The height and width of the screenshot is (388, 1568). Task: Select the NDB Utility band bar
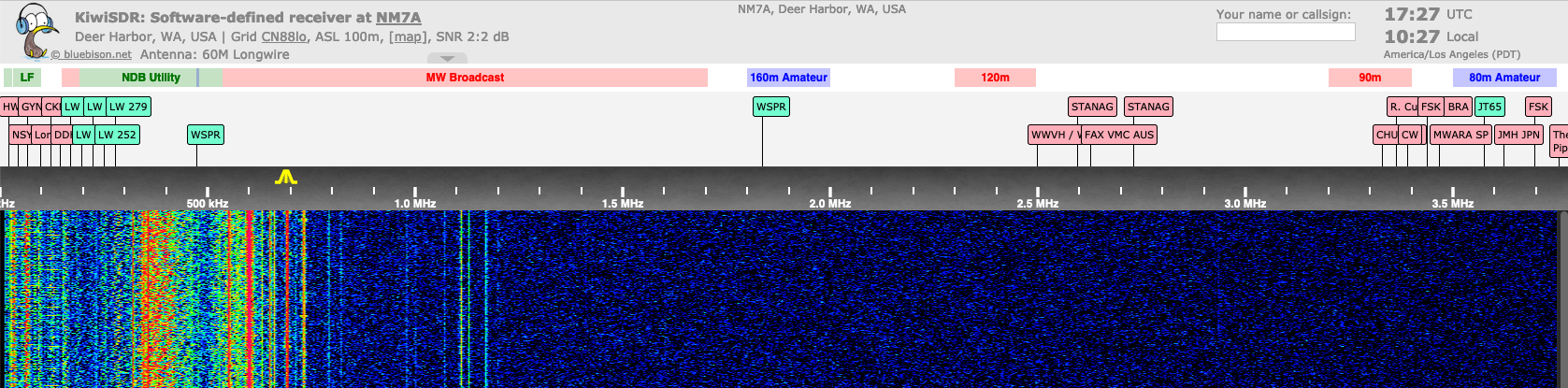(151, 78)
